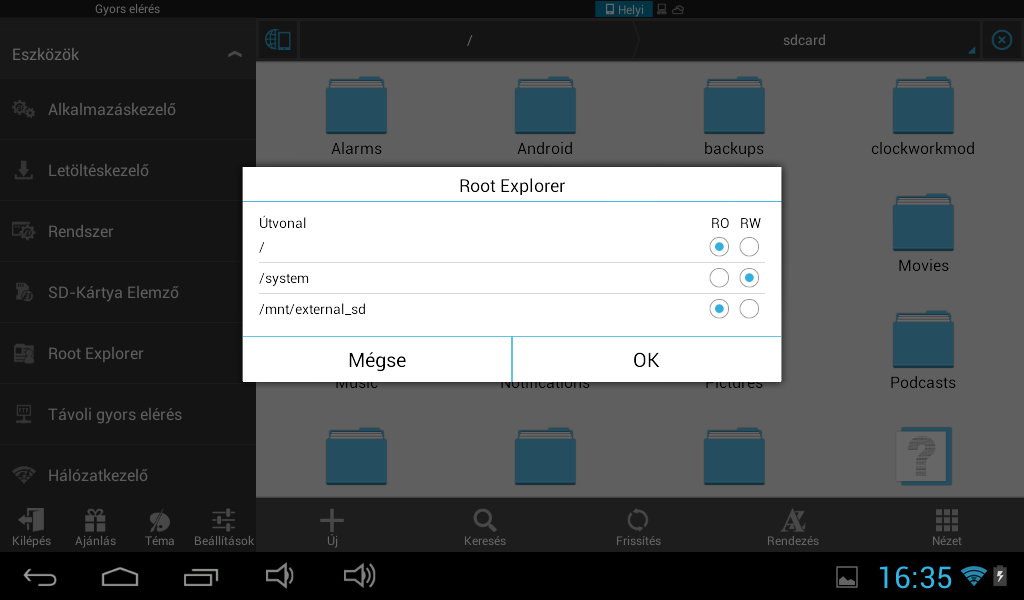Select RO for the / path
Image resolution: width=1024 pixels, height=600 pixels.
pyautogui.click(x=719, y=247)
